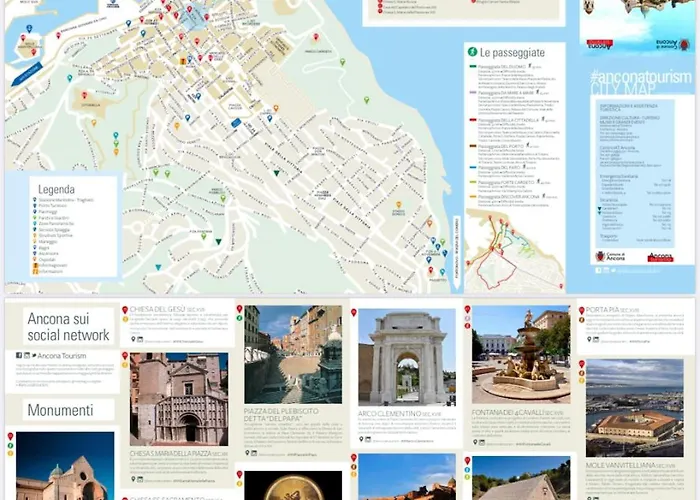Click the PORTA PIA title
This screenshot has height=500, width=700.
click(601, 310)
